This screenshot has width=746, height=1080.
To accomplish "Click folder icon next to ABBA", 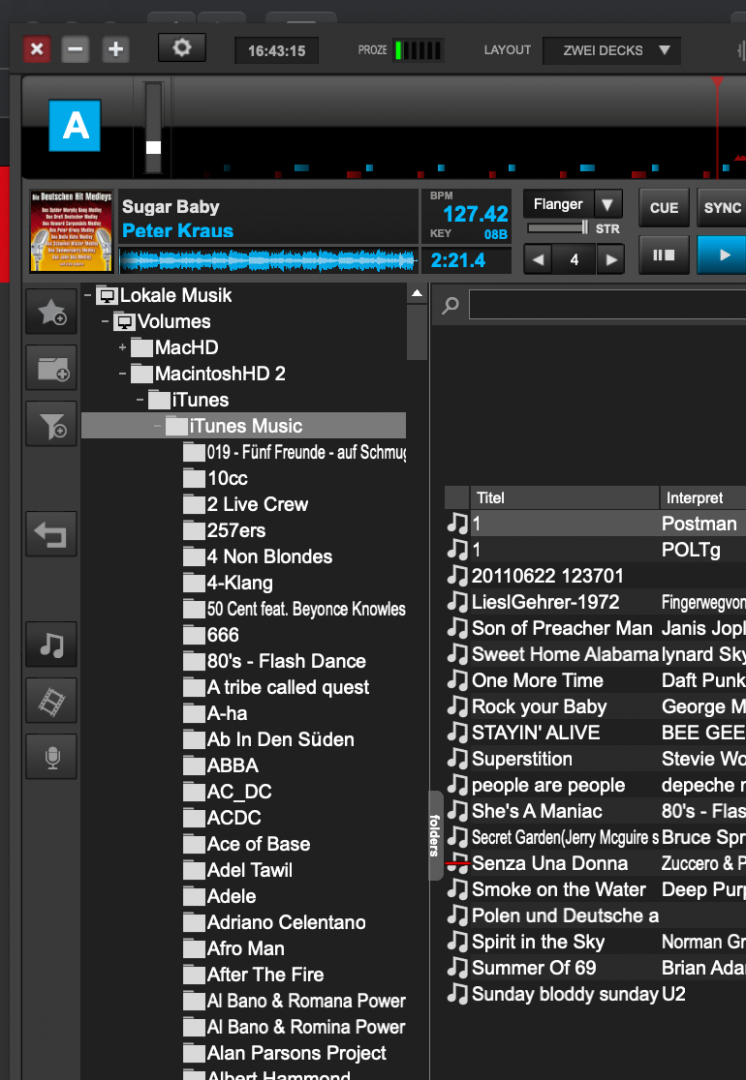I will pos(194,766).
